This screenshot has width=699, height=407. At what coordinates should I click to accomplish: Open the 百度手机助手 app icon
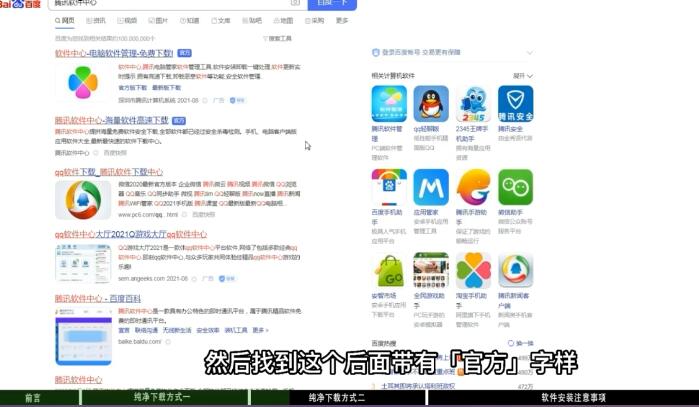pyautogui.click(x=389, y=187)
